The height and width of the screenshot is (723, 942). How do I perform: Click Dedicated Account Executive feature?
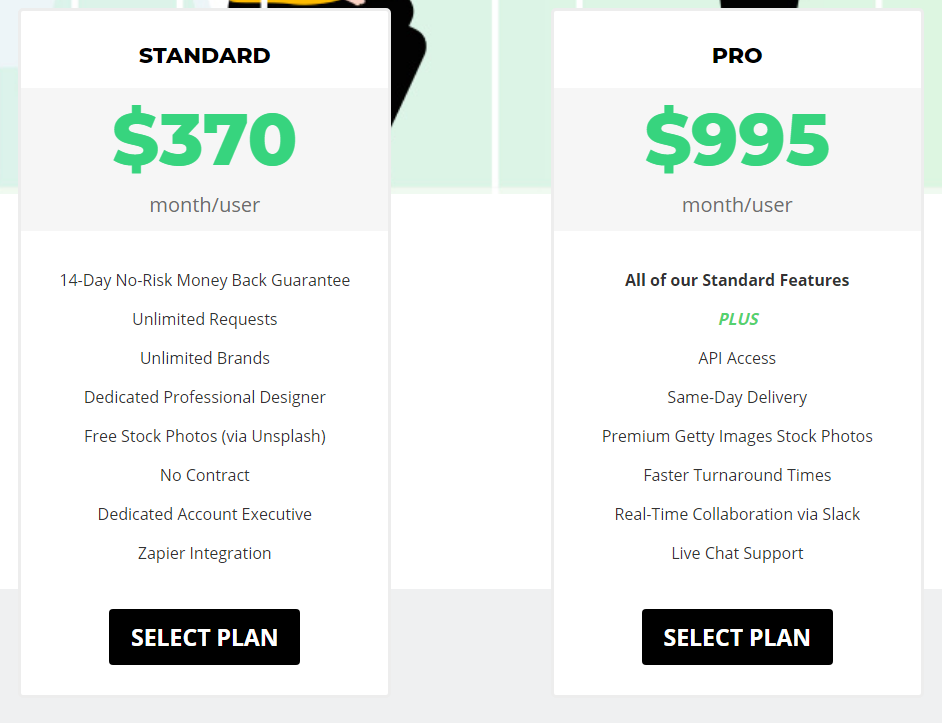click(204, 514)
